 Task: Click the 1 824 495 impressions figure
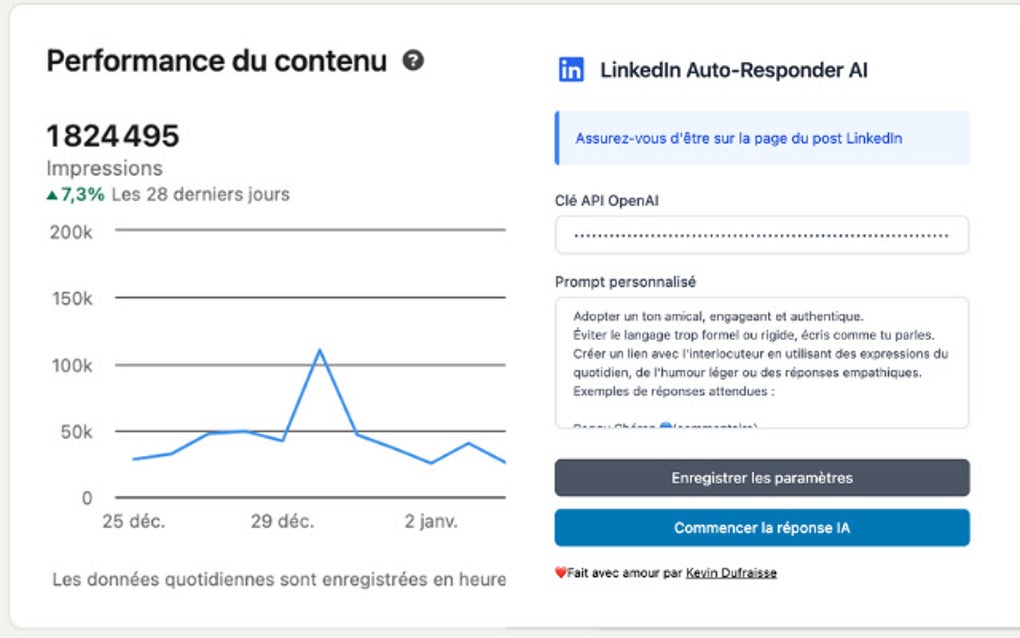coord(112,135)
